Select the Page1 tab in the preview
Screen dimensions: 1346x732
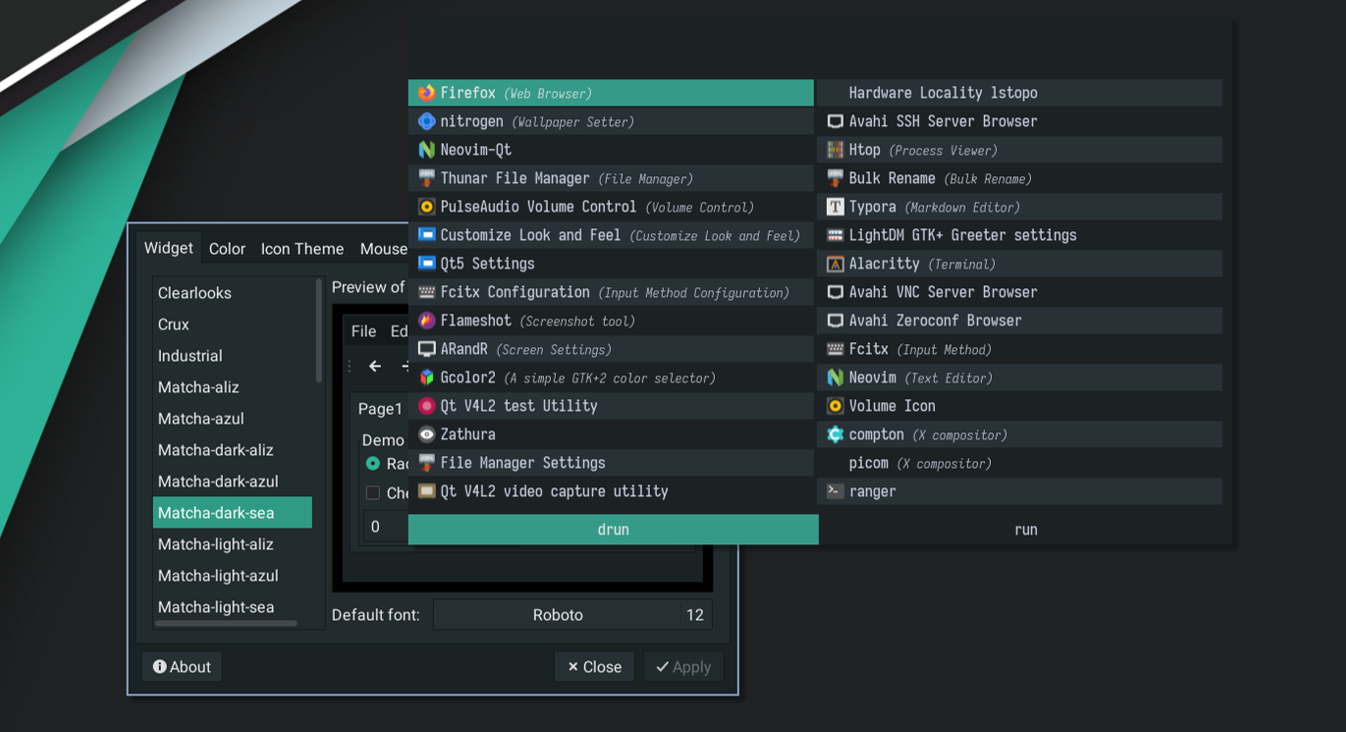[x=380, y=408]
